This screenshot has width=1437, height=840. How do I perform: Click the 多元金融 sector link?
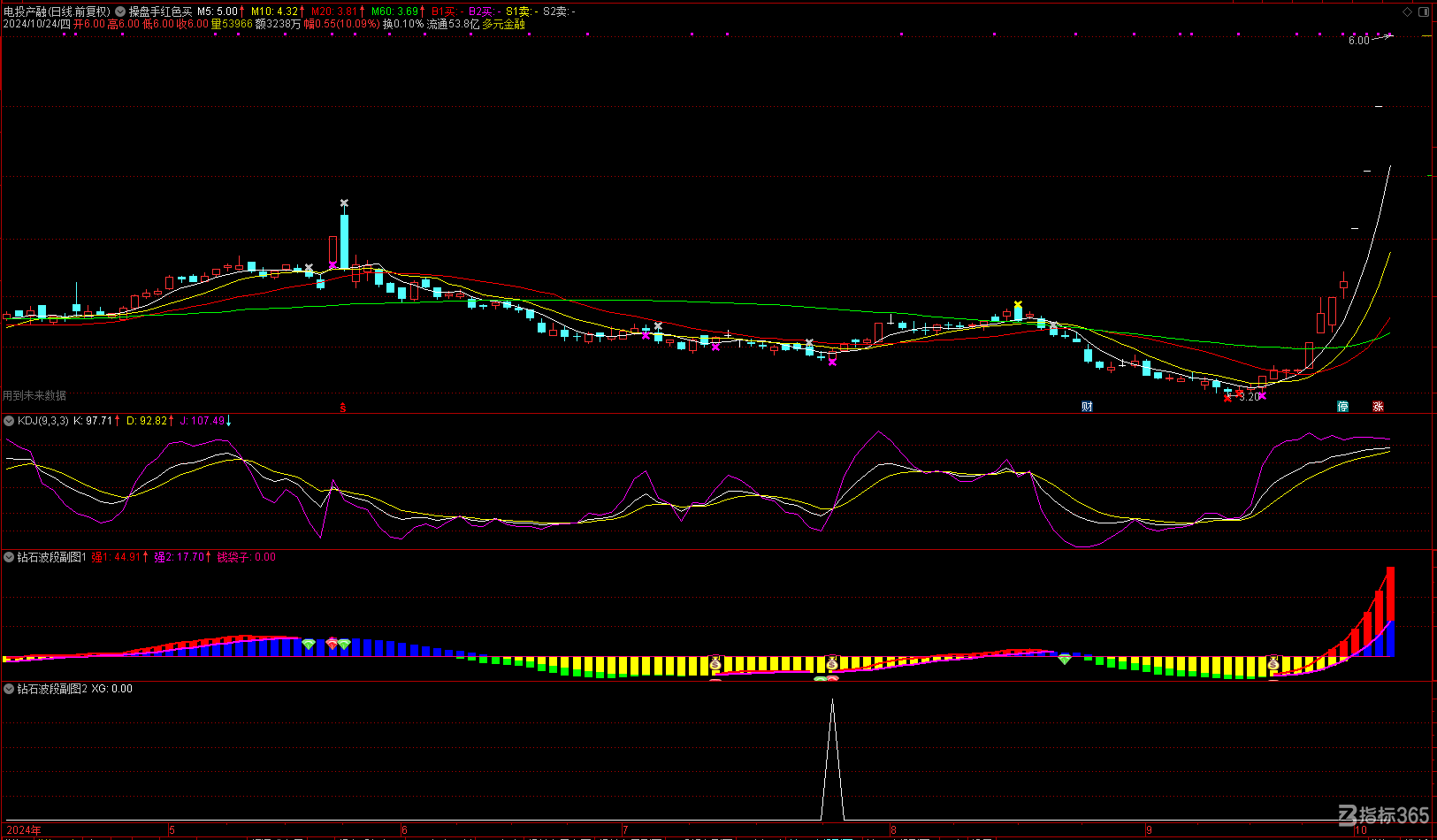[503, 24]
